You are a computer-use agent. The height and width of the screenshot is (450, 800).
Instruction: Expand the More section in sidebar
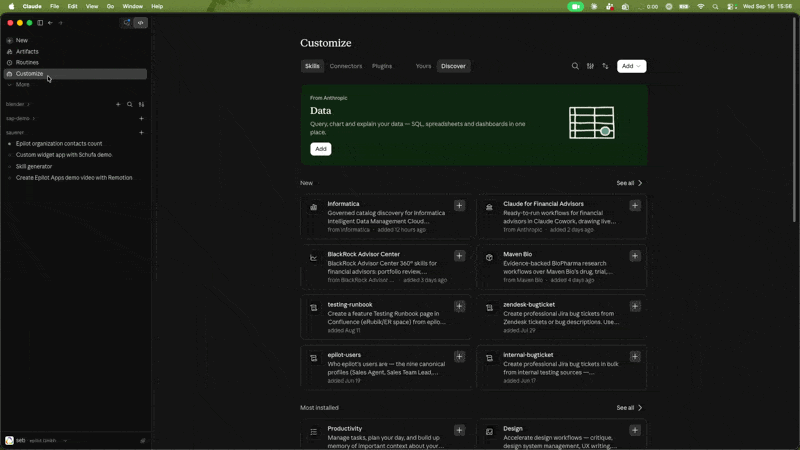pos(75,85)
